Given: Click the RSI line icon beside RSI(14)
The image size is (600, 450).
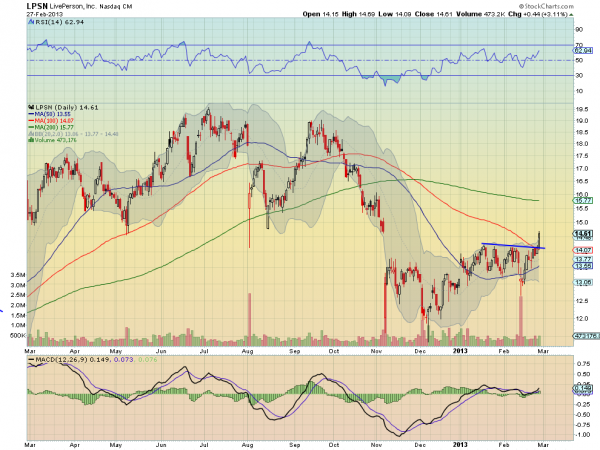Looking at the screenshot, I should 31,22.
